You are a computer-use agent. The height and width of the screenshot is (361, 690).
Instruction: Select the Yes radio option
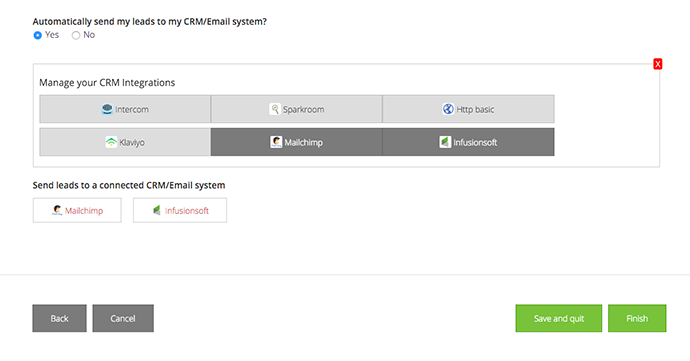click(x=38, y=35)
